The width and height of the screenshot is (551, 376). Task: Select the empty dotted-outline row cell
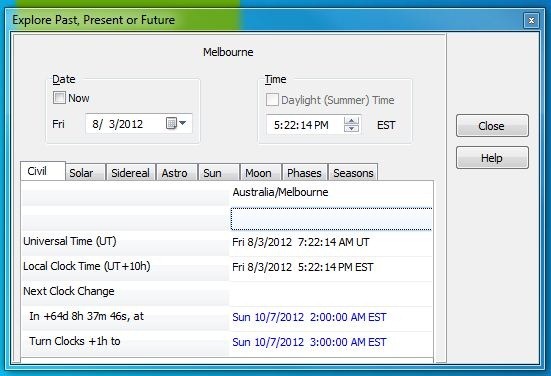(331, 219)
